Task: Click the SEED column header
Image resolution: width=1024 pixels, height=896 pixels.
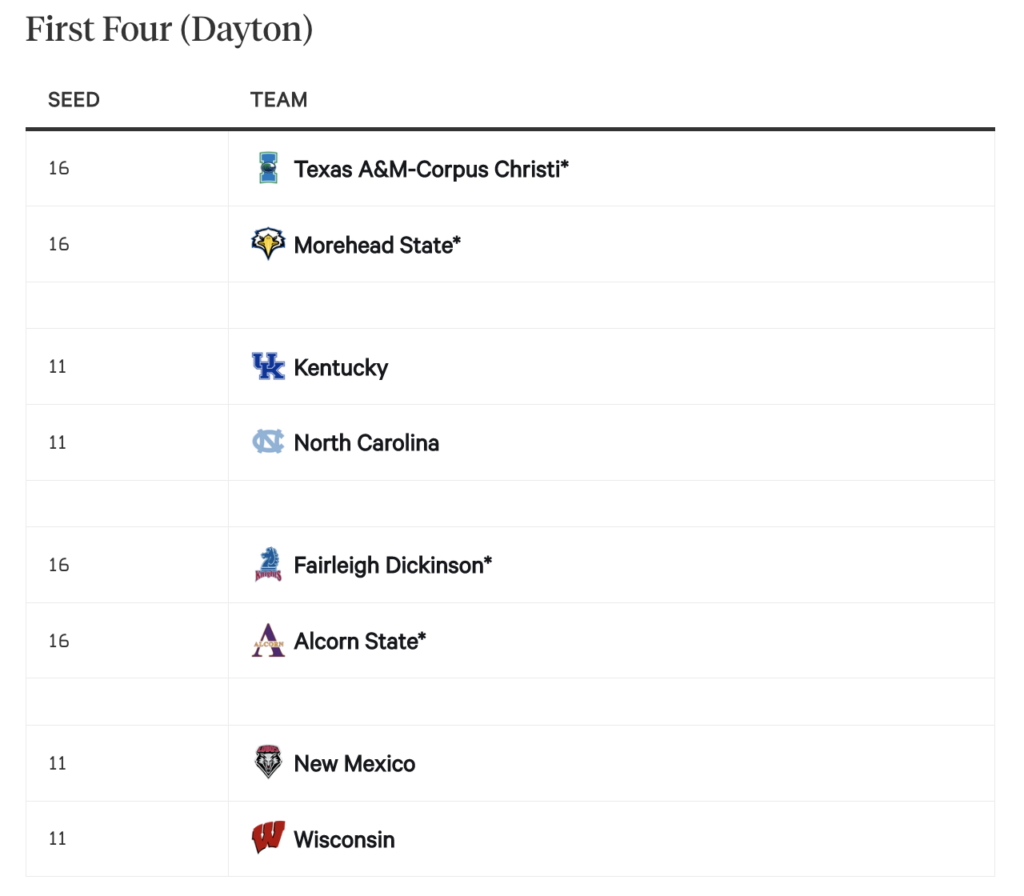Action: point(74,100)
